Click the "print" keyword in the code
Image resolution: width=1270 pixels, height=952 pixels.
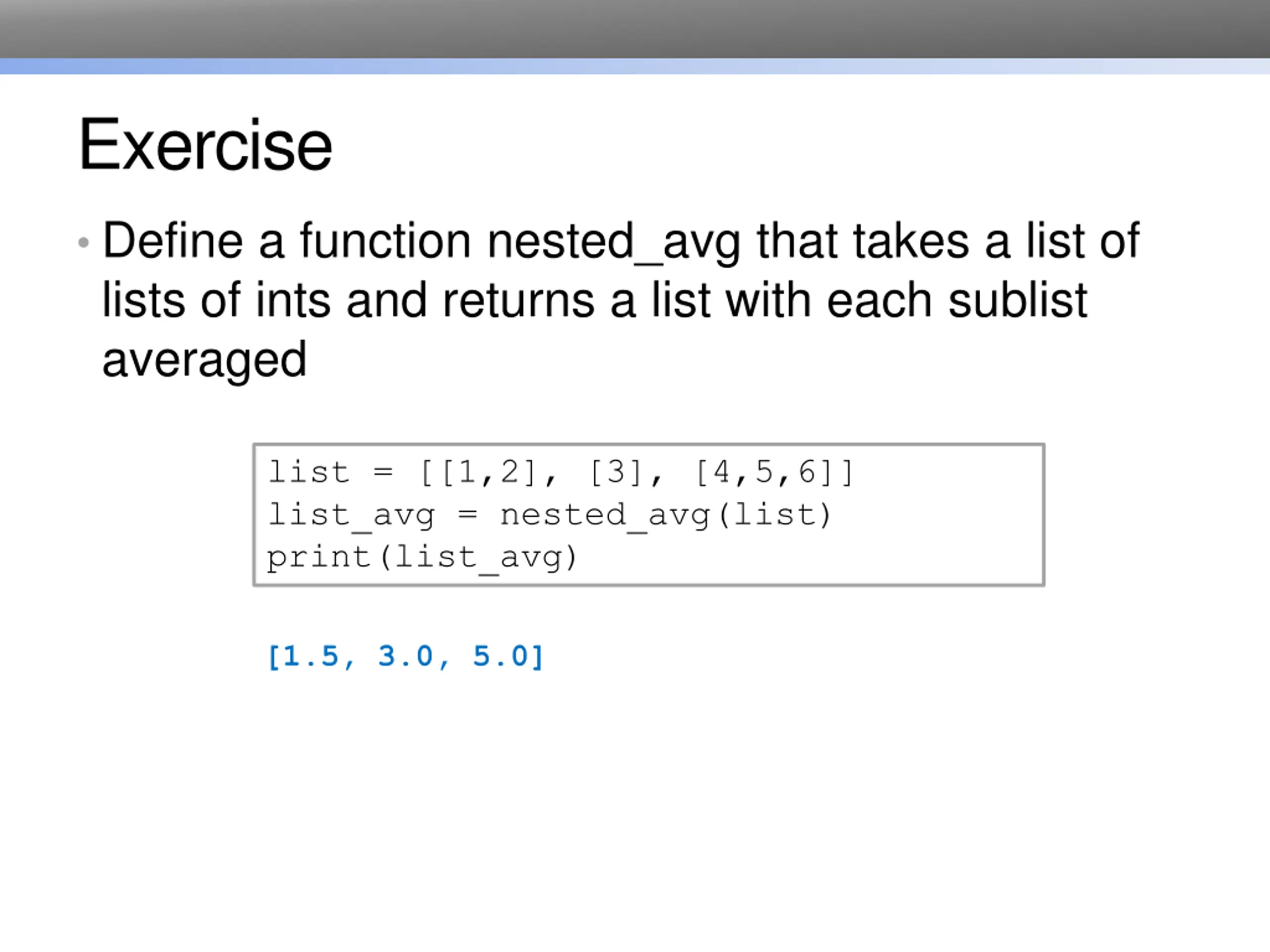319,557
